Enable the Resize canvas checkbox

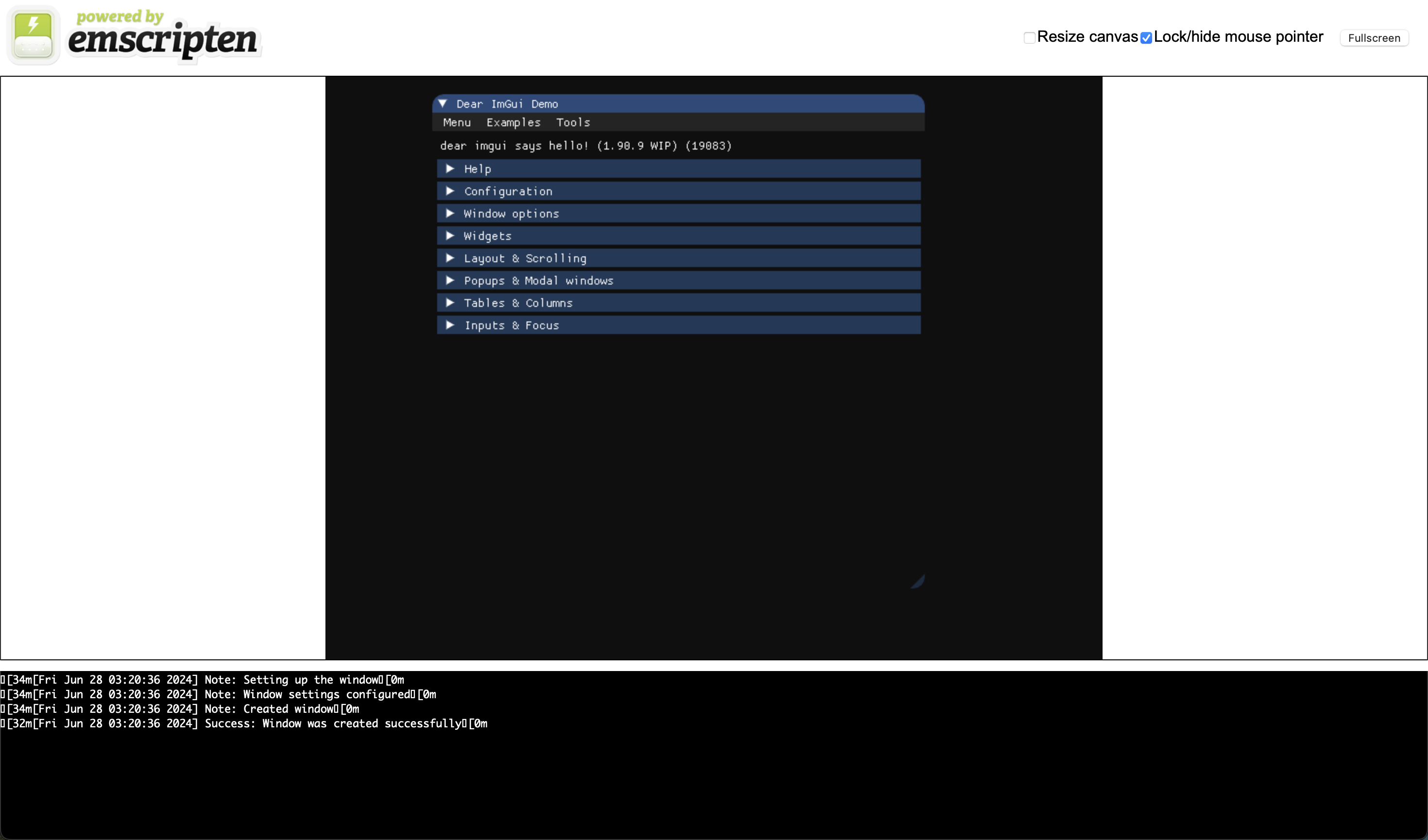click(1030, 38)
